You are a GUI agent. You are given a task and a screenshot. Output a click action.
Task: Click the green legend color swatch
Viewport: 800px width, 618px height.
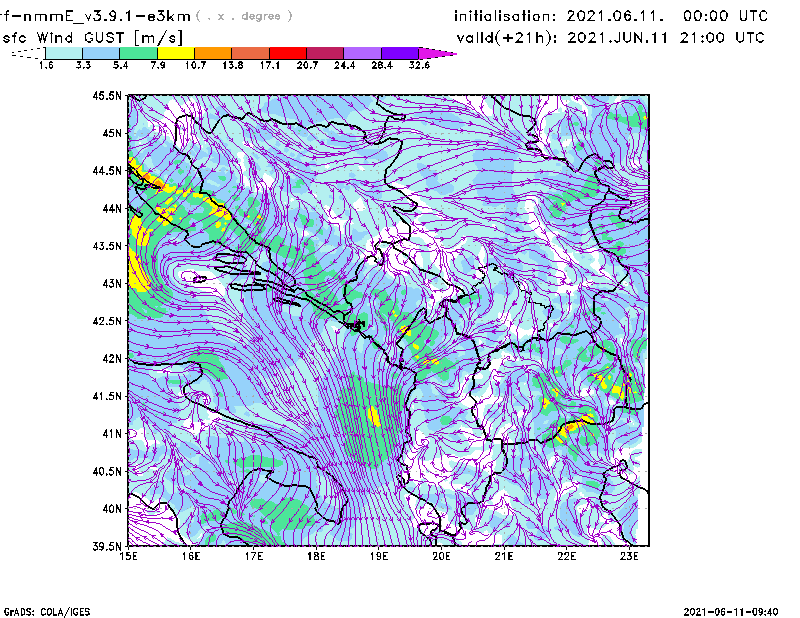pos(138,53)
